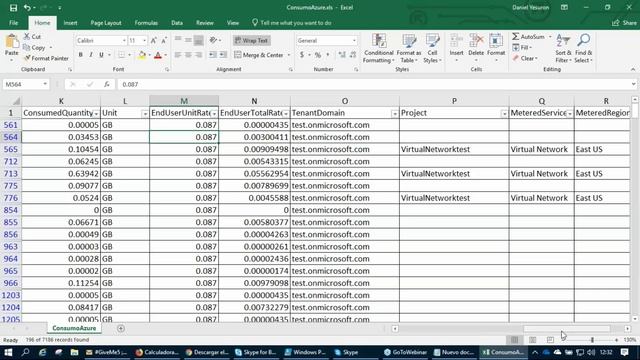Open the number format dropdown showing General

click(354, 40)
